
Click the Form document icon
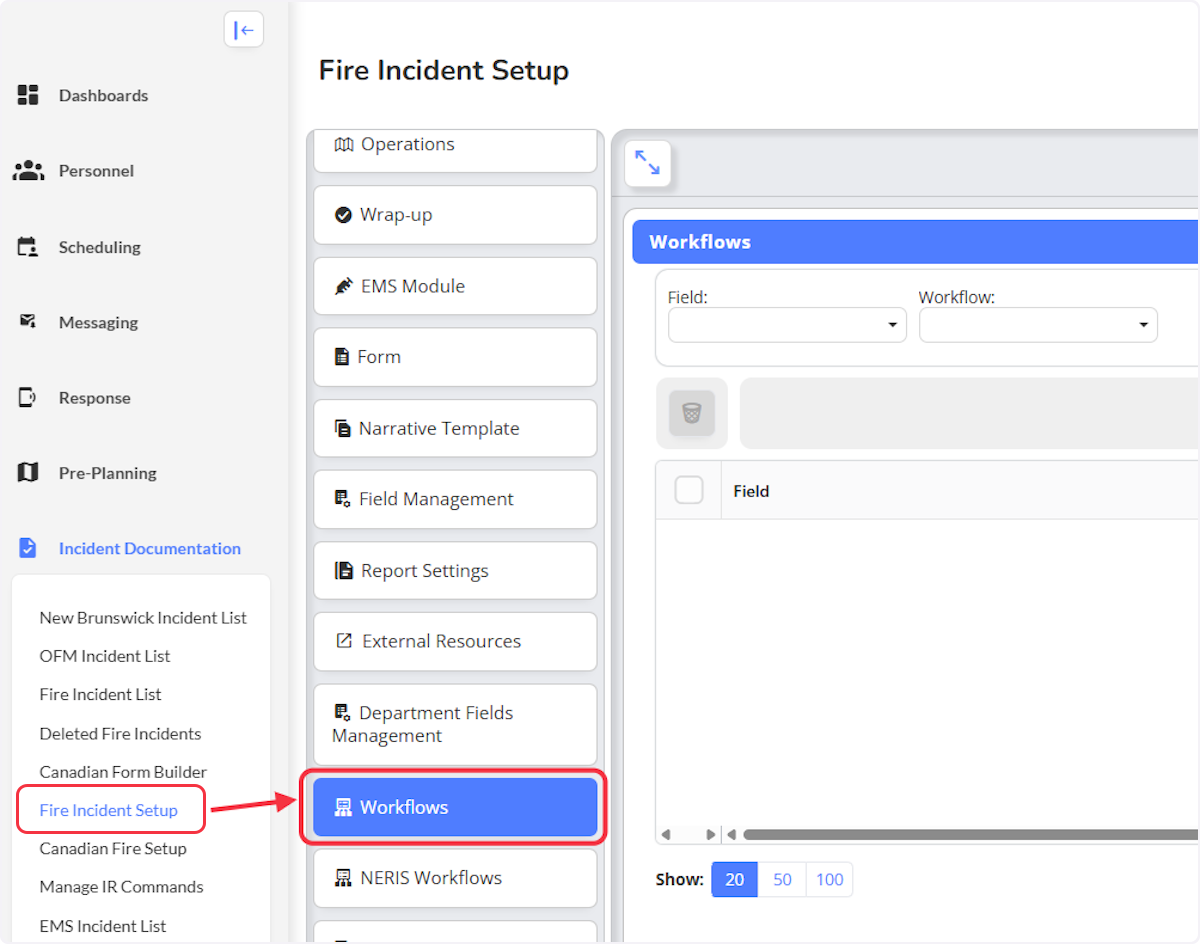pos(341,357)
